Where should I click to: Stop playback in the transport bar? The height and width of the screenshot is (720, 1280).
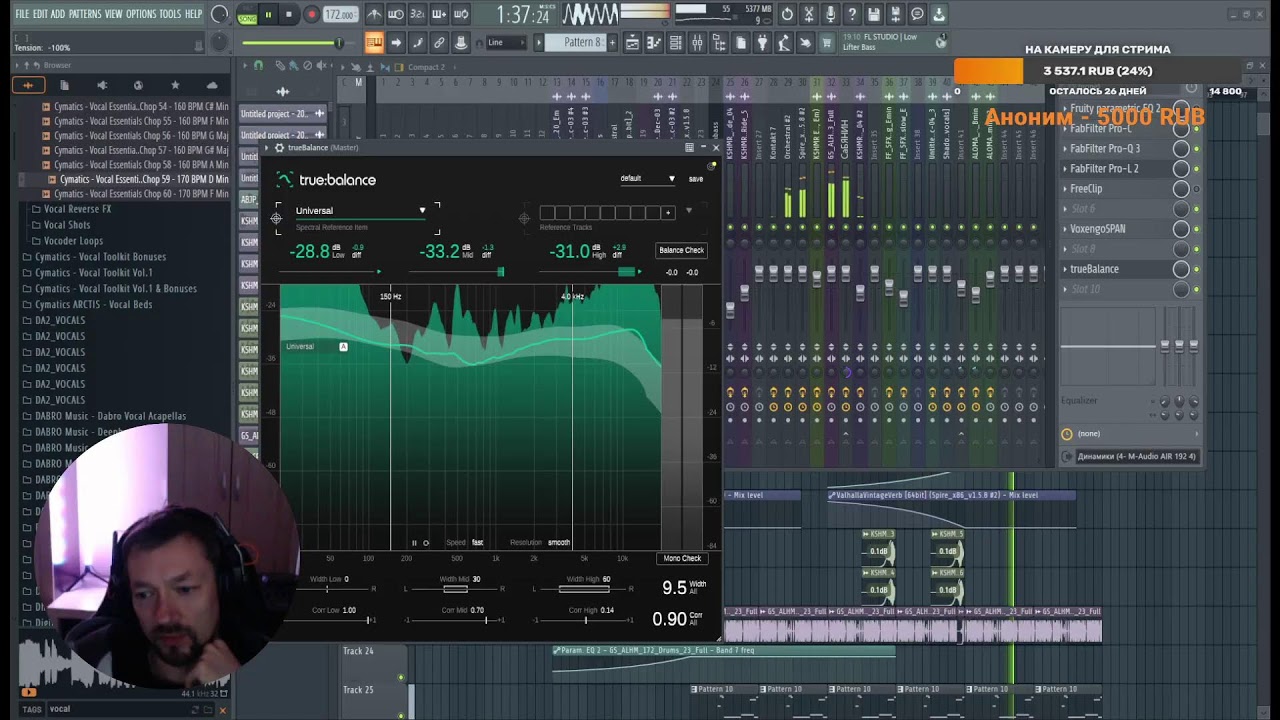289,15
